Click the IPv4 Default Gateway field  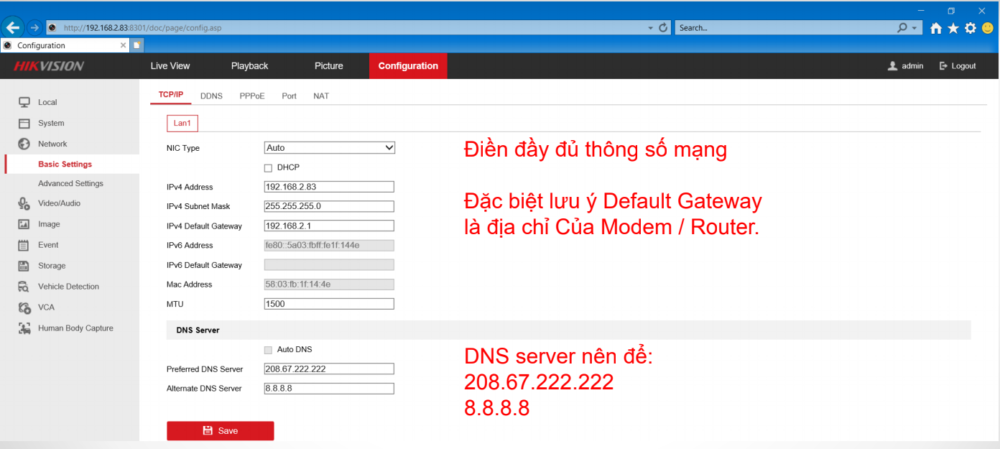pyautogui.click(x=329, y=226)
